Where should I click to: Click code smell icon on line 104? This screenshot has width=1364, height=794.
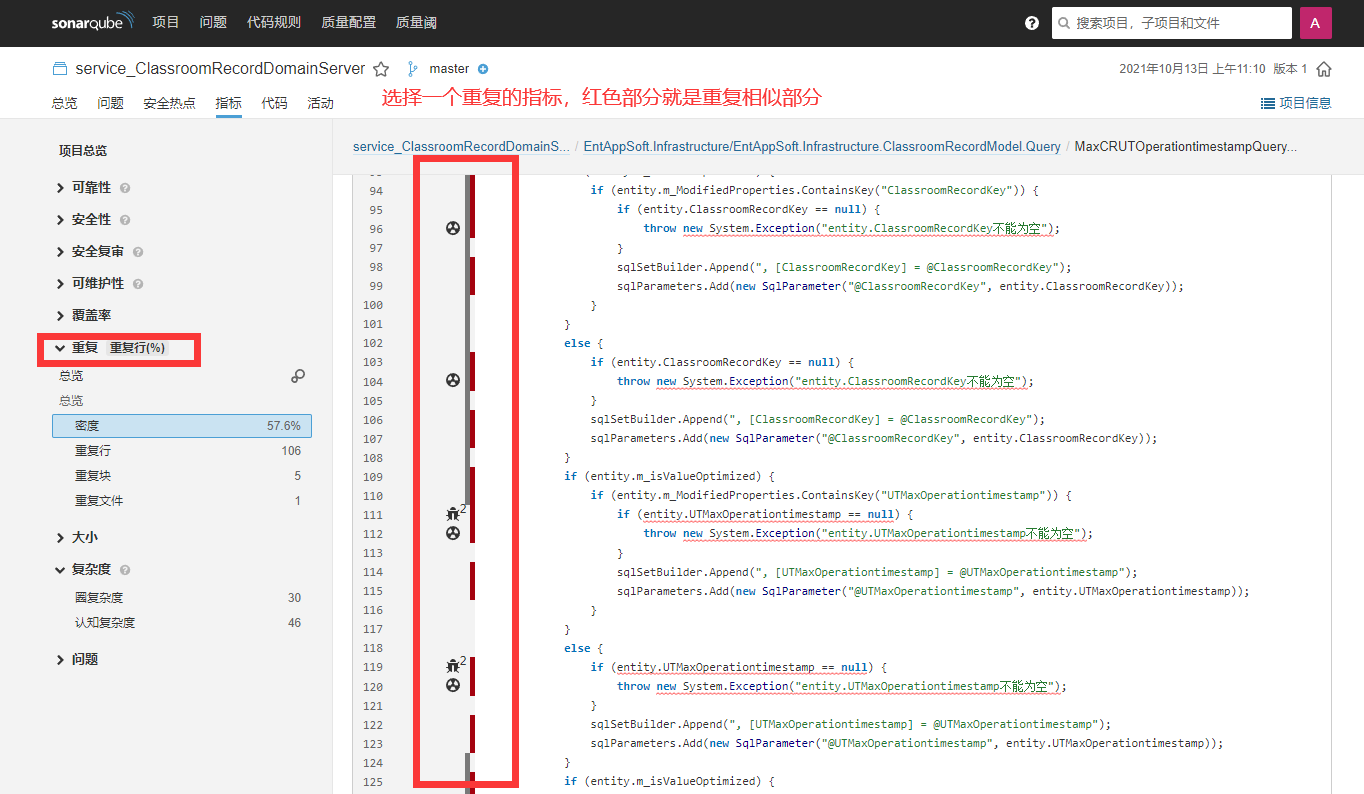[453, 380]
